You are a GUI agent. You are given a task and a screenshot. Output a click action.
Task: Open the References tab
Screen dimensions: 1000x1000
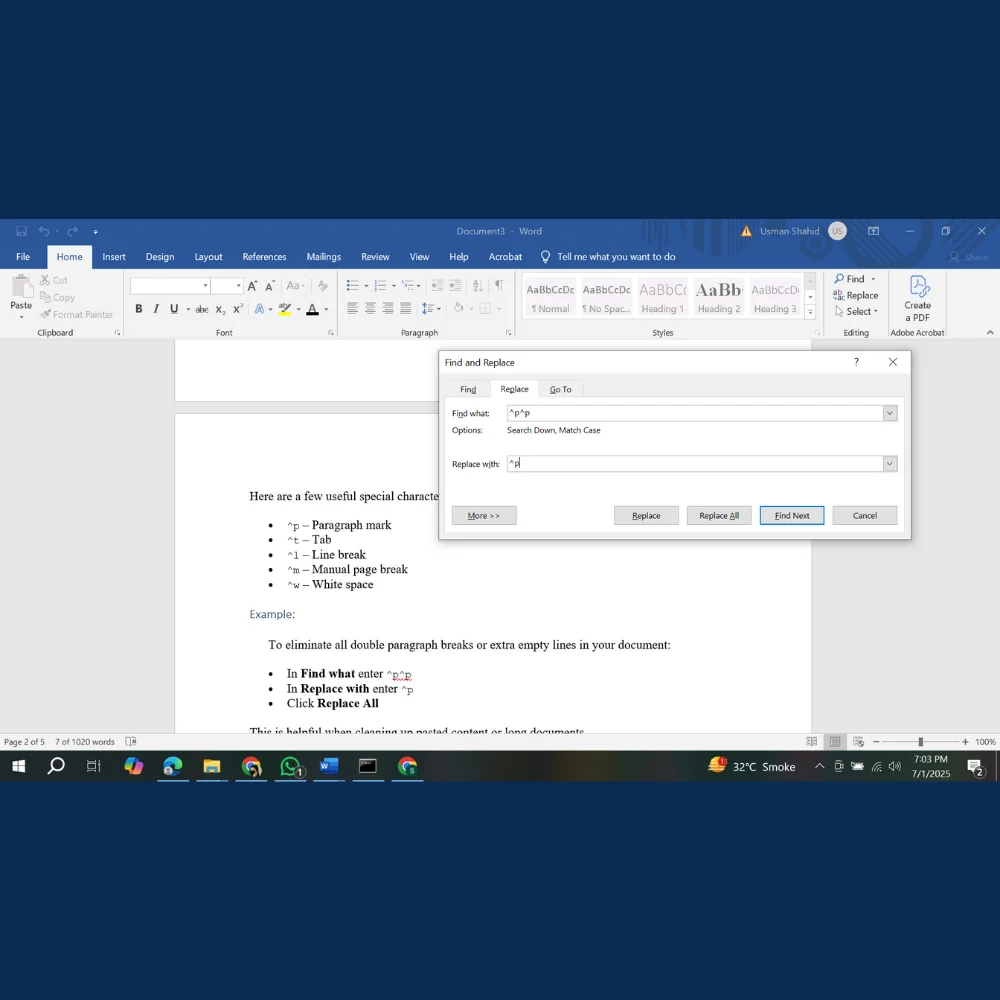point(264,256)
